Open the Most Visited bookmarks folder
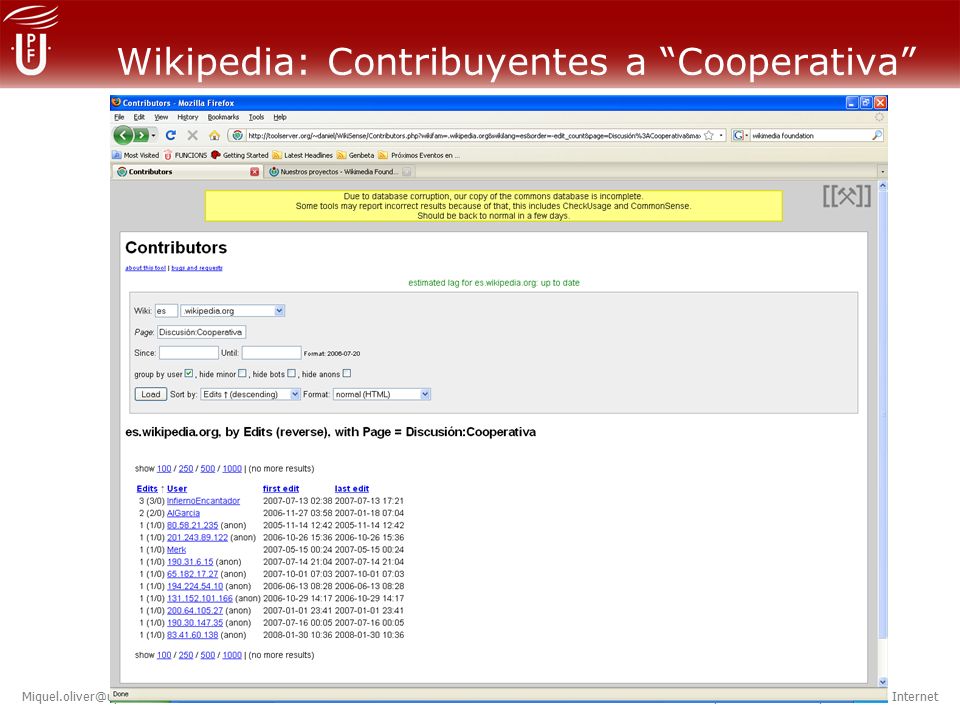 pos(135,156)
